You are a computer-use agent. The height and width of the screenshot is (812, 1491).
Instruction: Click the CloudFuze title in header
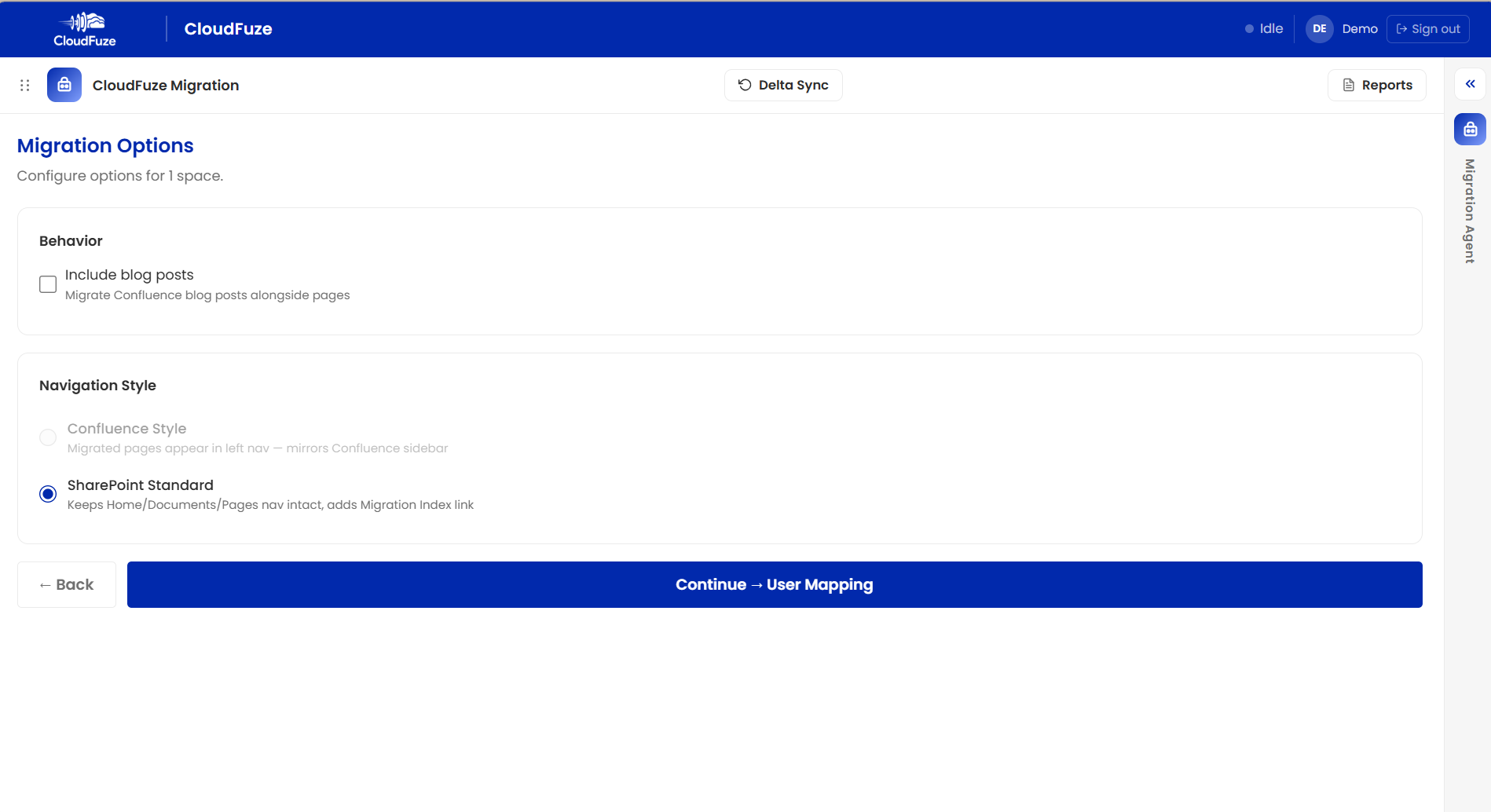[x=229, y=29]
